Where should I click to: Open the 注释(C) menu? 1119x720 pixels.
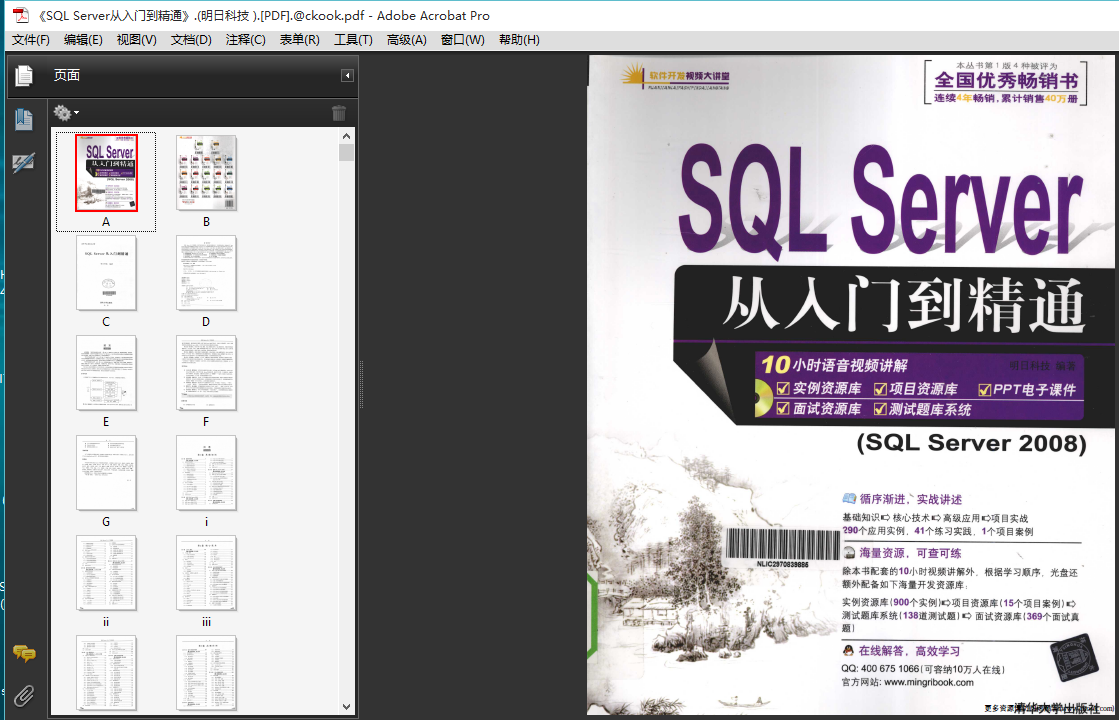(245, 40)
